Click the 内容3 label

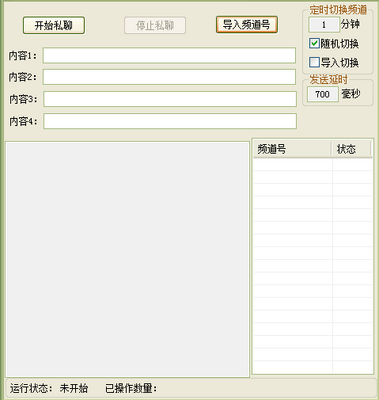(23, 99)
